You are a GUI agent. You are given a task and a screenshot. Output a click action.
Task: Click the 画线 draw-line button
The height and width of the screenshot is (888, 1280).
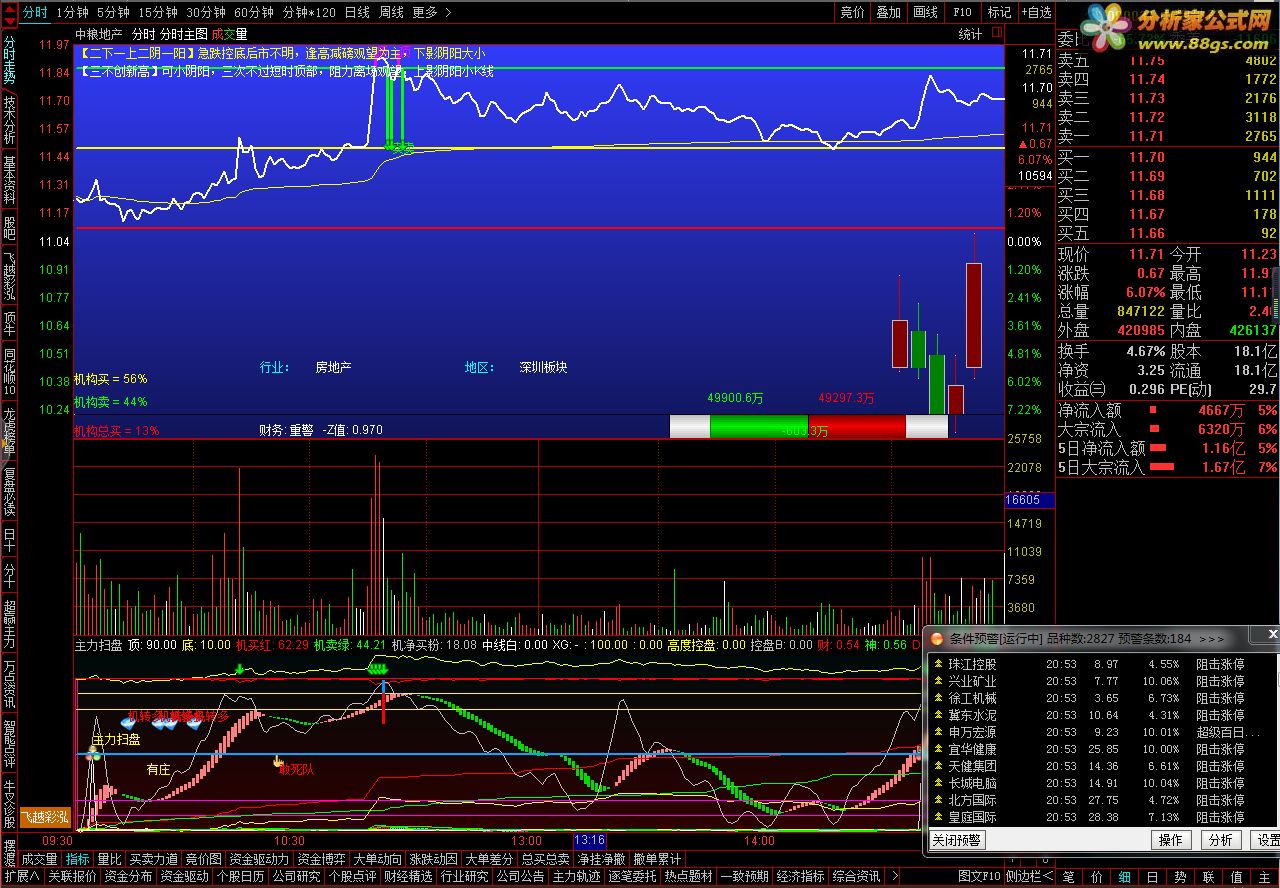click(x=925, y=12)
